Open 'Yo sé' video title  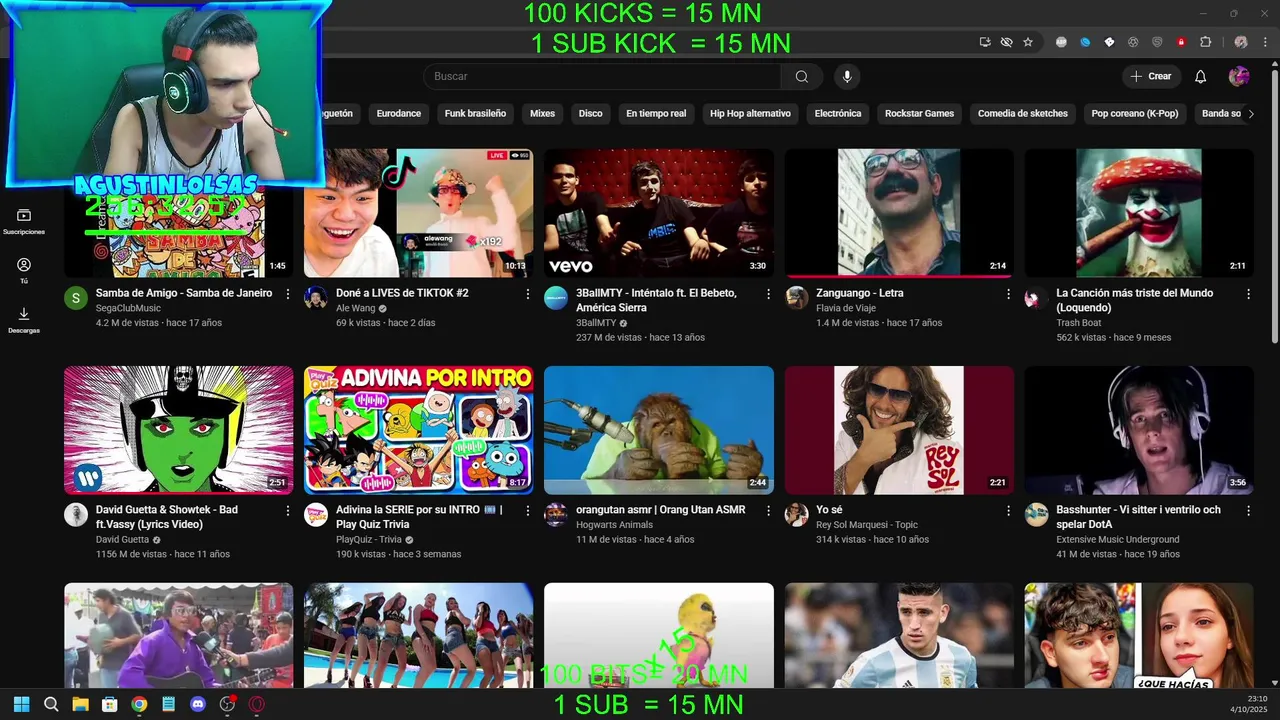pos(829,510)
